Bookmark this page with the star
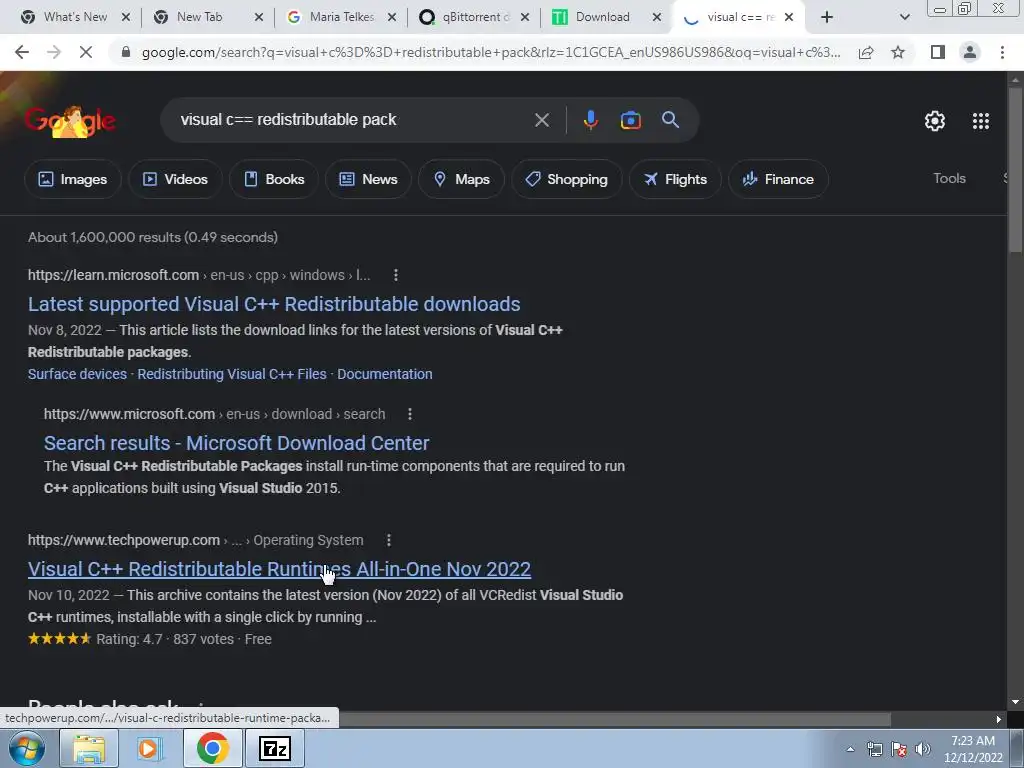The width and height of the screenshot is (1024, 768). 898,52
